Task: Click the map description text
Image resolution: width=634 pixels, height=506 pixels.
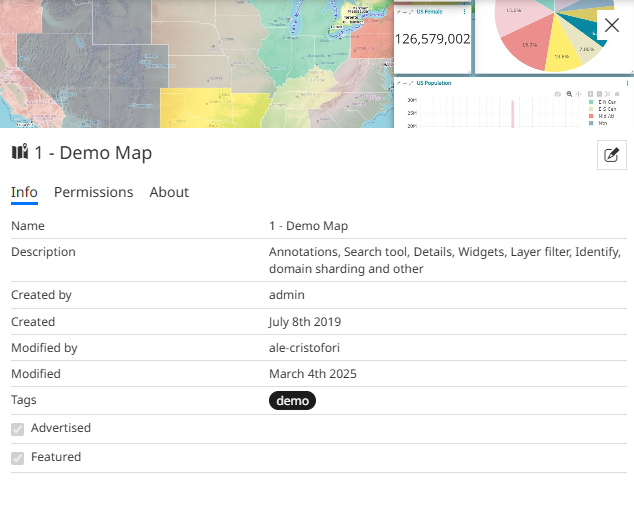Action: pyautogui.click(x=445, y=260)
